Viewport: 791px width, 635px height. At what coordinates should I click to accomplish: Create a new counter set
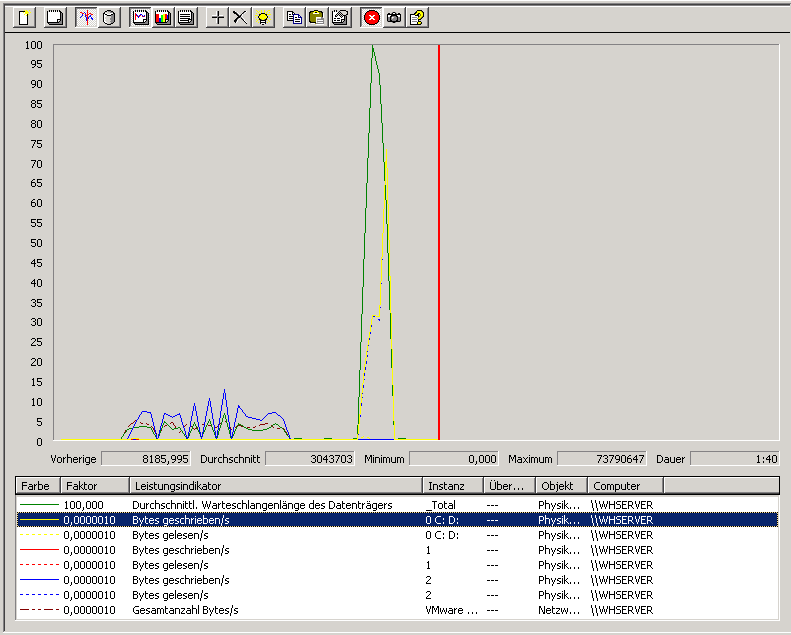click(x=24, y=18)
